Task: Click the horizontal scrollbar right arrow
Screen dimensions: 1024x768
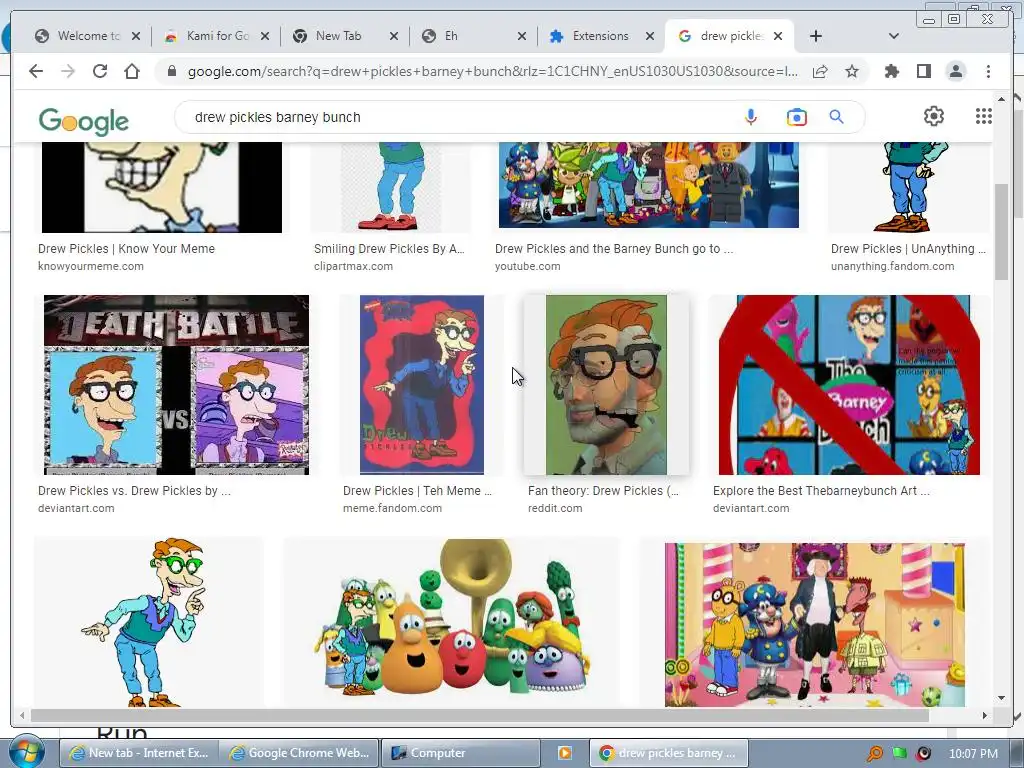Action: point(985,716)
